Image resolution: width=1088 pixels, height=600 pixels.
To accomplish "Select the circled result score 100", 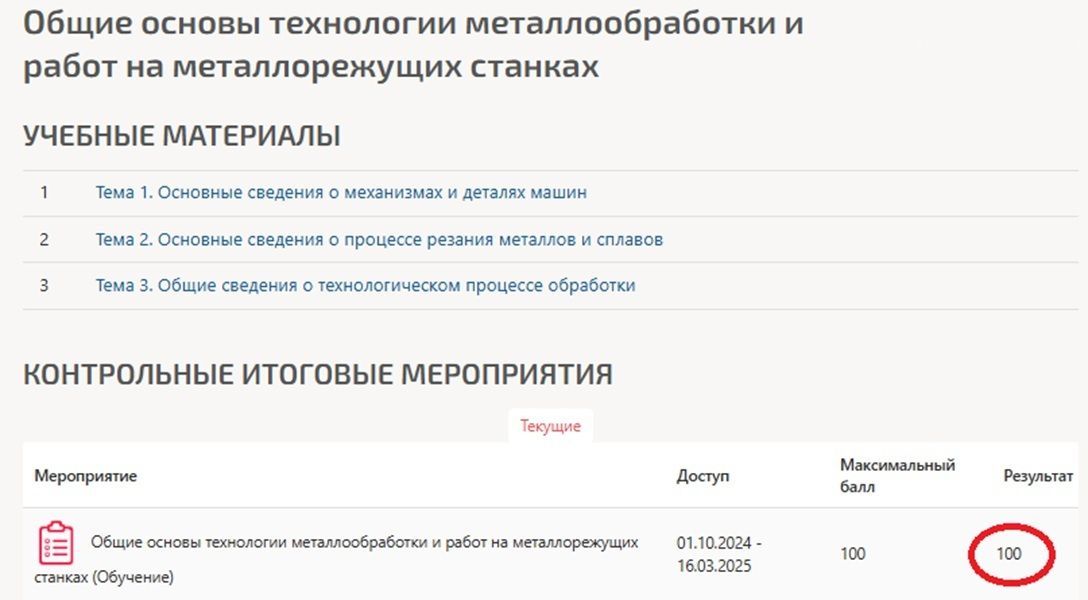I will 1009,554.
